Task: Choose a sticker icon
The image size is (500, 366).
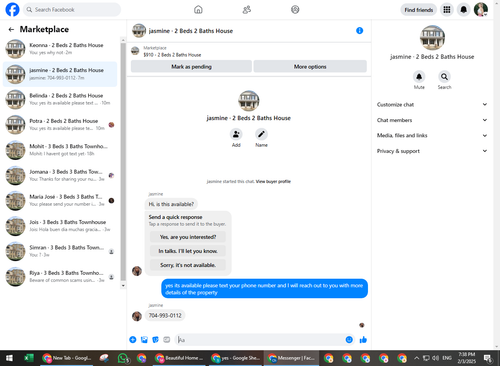Action: pos(155,340)
